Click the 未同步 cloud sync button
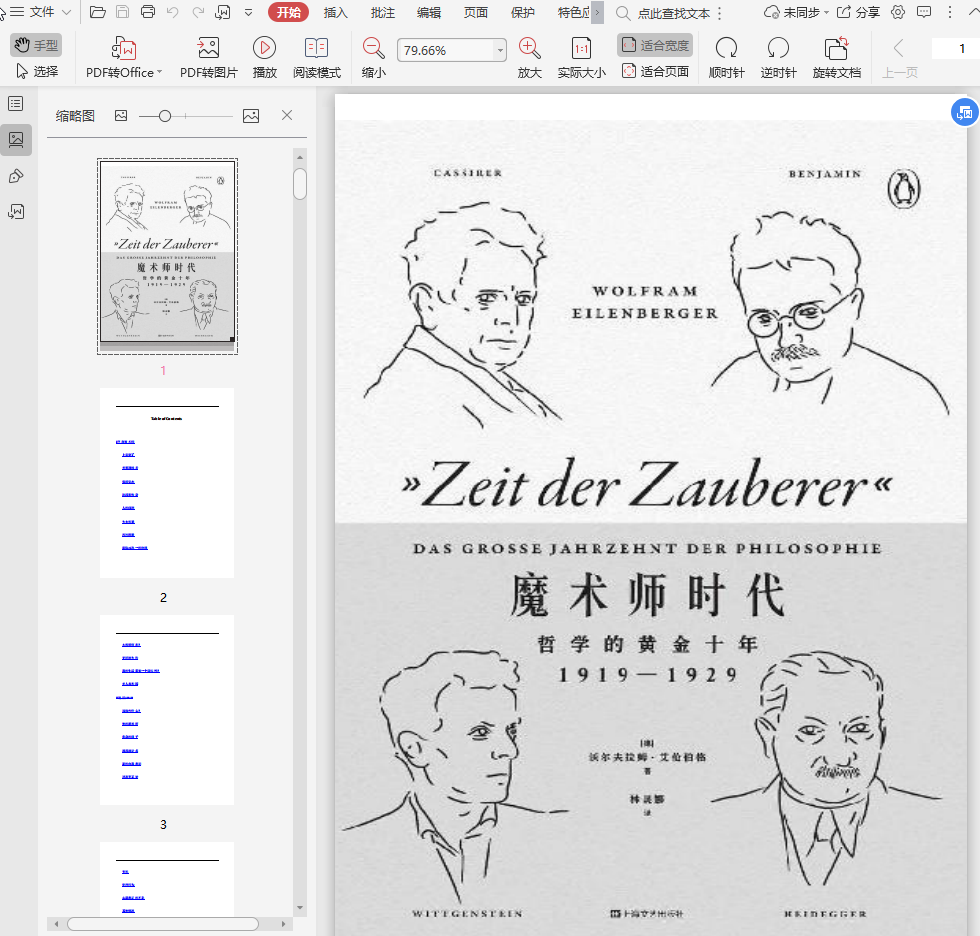Image resolution: width=980 pixels, height=936 pixels. pos(796,12)
